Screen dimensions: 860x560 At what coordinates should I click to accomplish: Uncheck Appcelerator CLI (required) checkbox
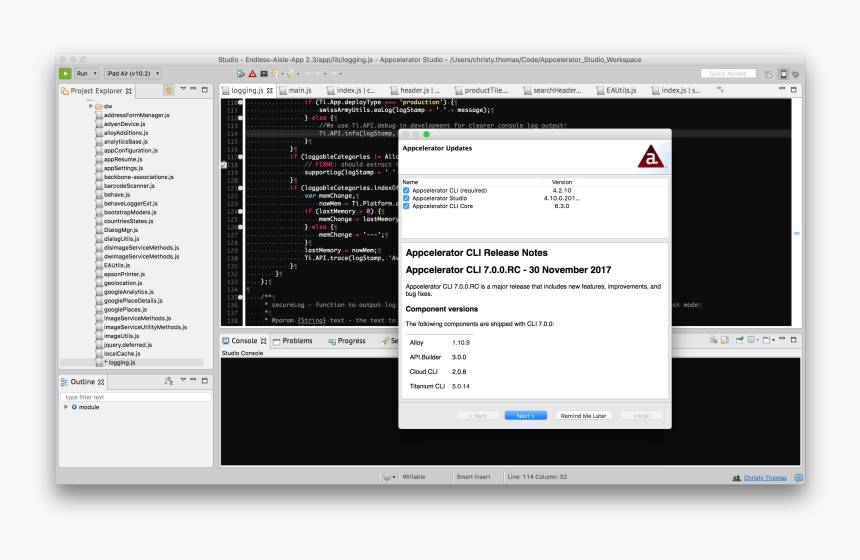pos(406,190)
